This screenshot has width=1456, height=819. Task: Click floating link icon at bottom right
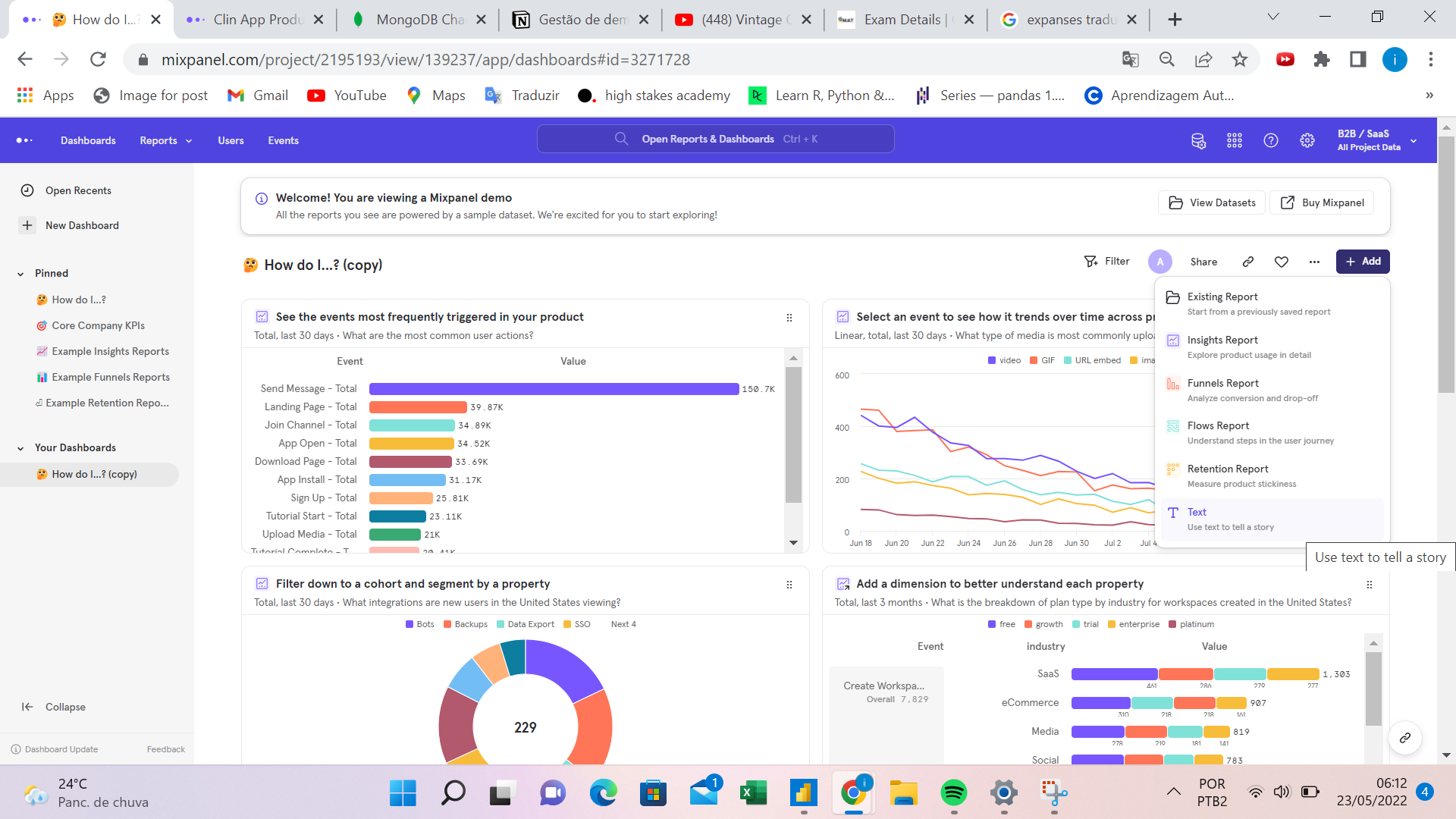1405,738
